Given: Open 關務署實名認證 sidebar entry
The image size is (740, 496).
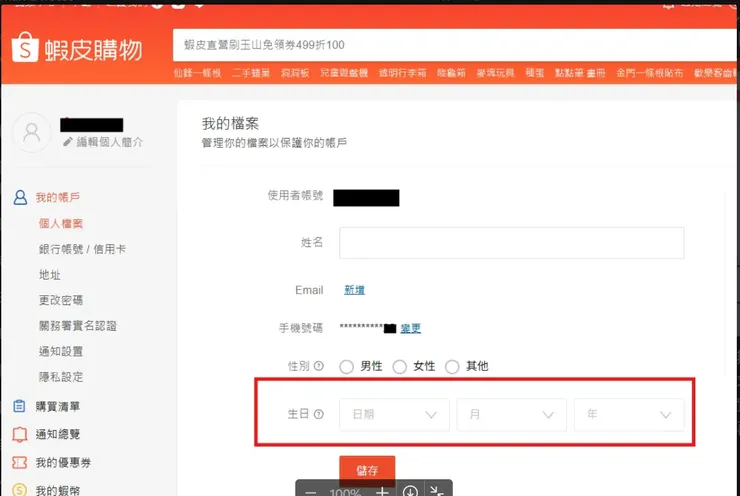Looking at the screenshot, I should pyautogui.click(x=78, y=326).
